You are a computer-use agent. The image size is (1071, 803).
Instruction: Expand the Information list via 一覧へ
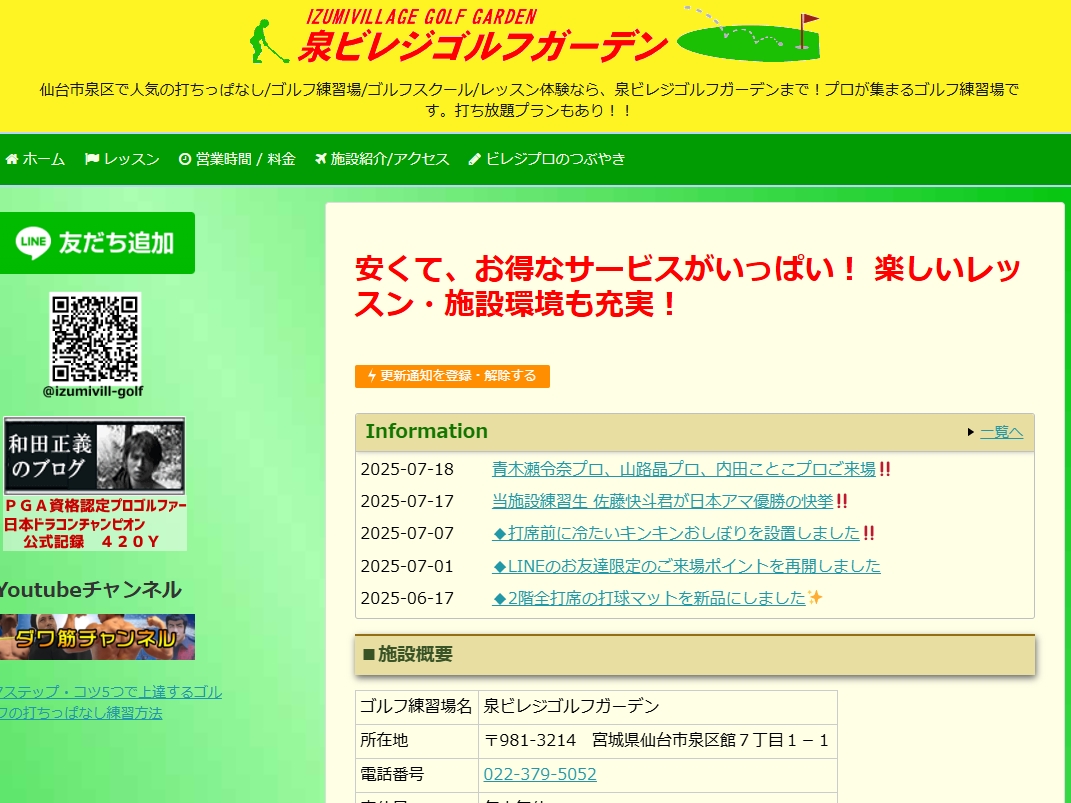(x=1001, y=432)
